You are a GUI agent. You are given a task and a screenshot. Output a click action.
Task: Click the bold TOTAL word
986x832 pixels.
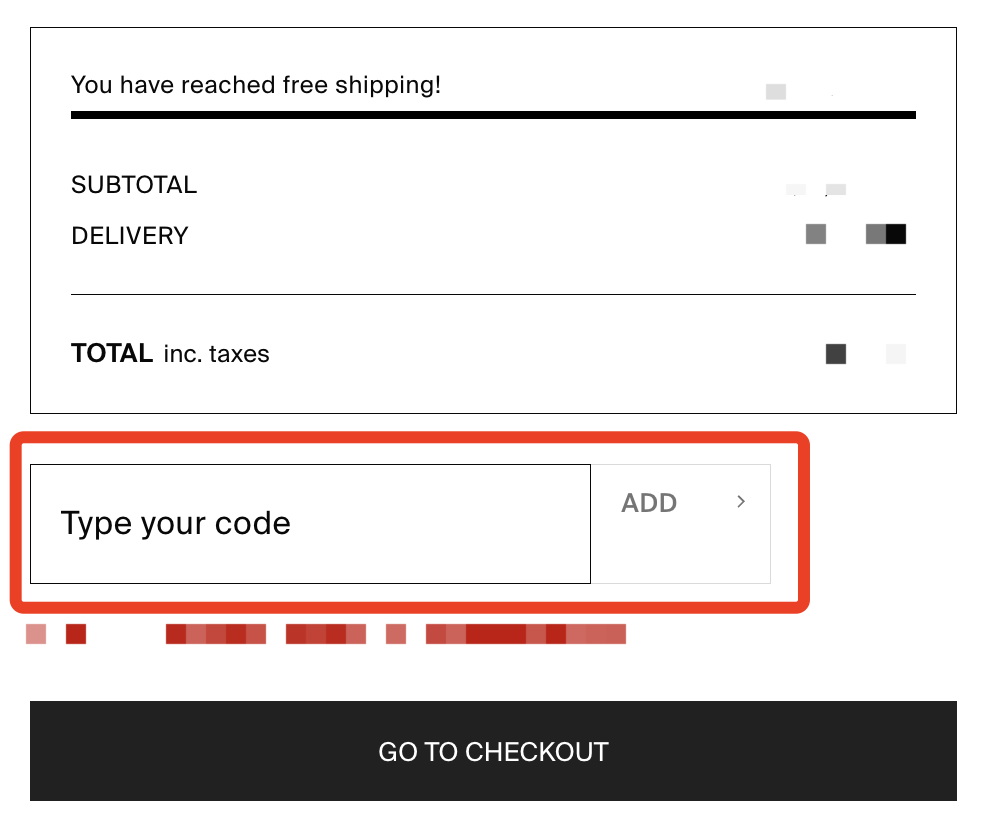click(112, 353)
